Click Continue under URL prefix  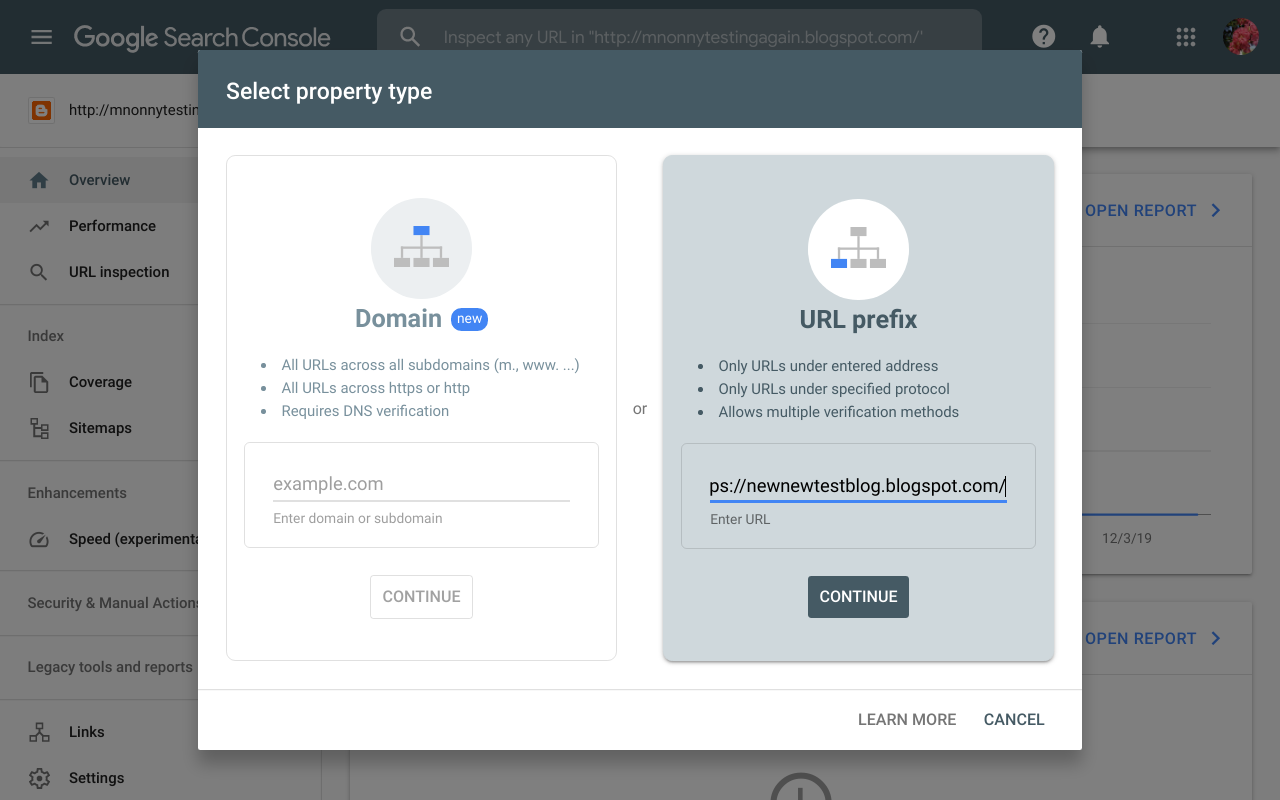(x=858, y=597)
